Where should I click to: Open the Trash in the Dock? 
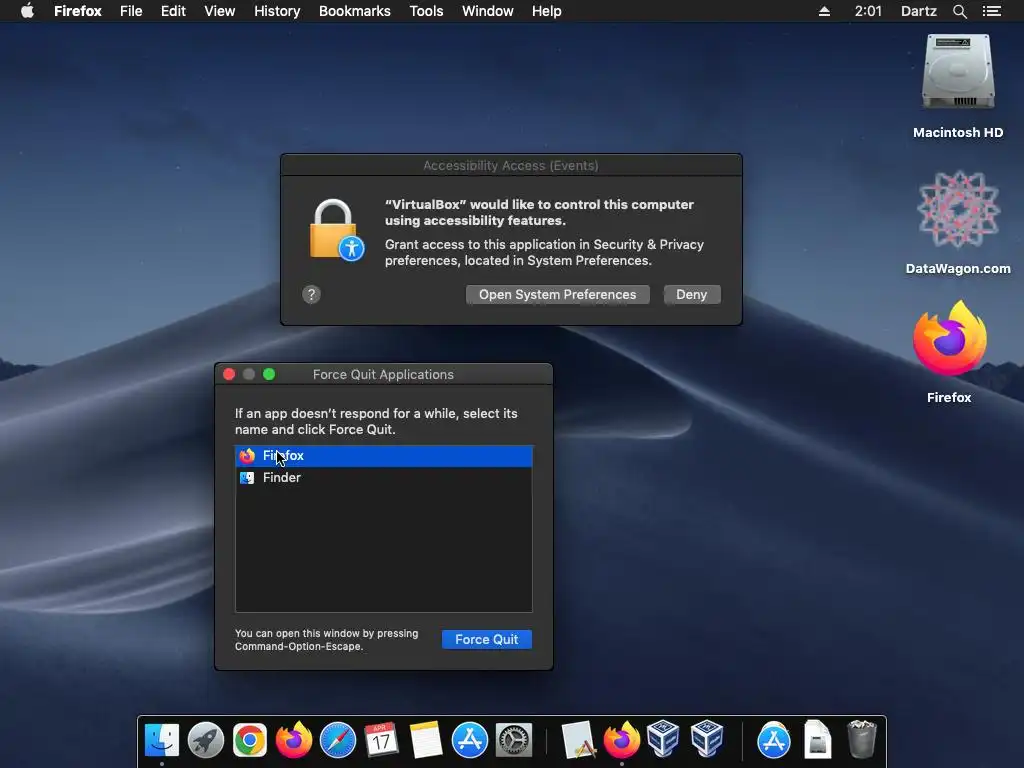[861, 739]
